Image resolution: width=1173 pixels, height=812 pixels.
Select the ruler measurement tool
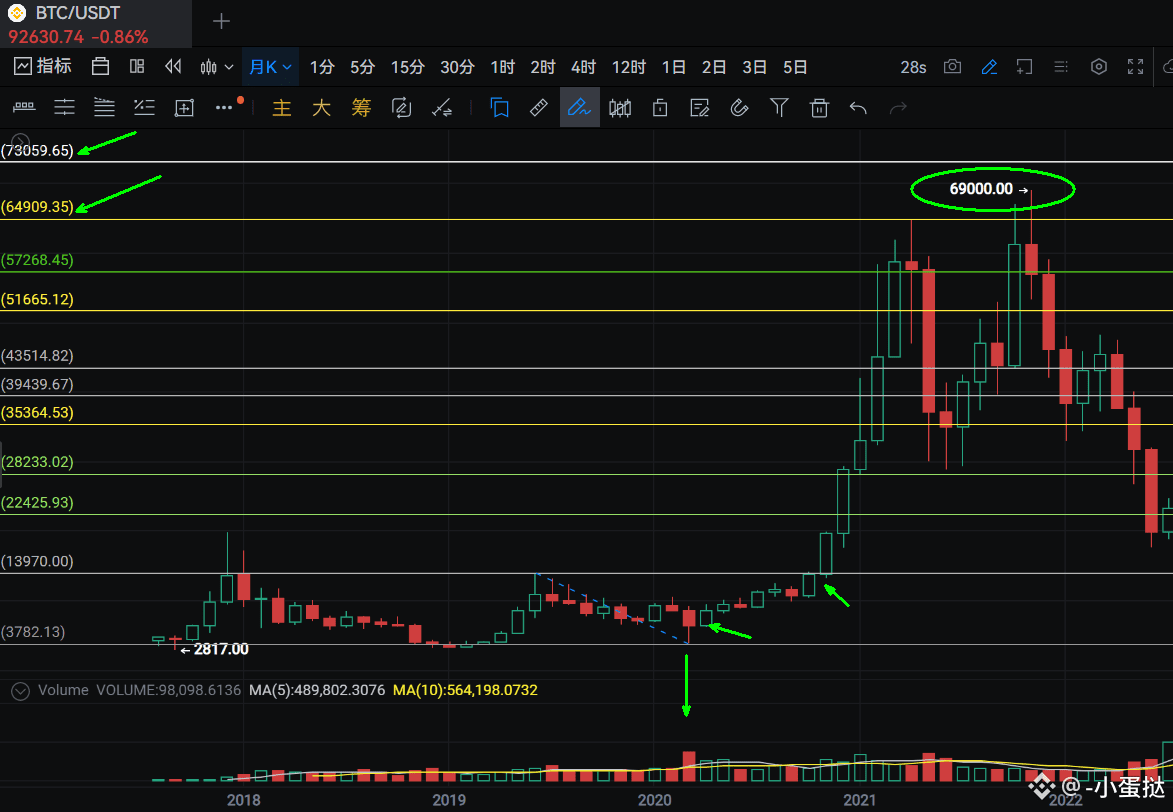click(539, 108)
